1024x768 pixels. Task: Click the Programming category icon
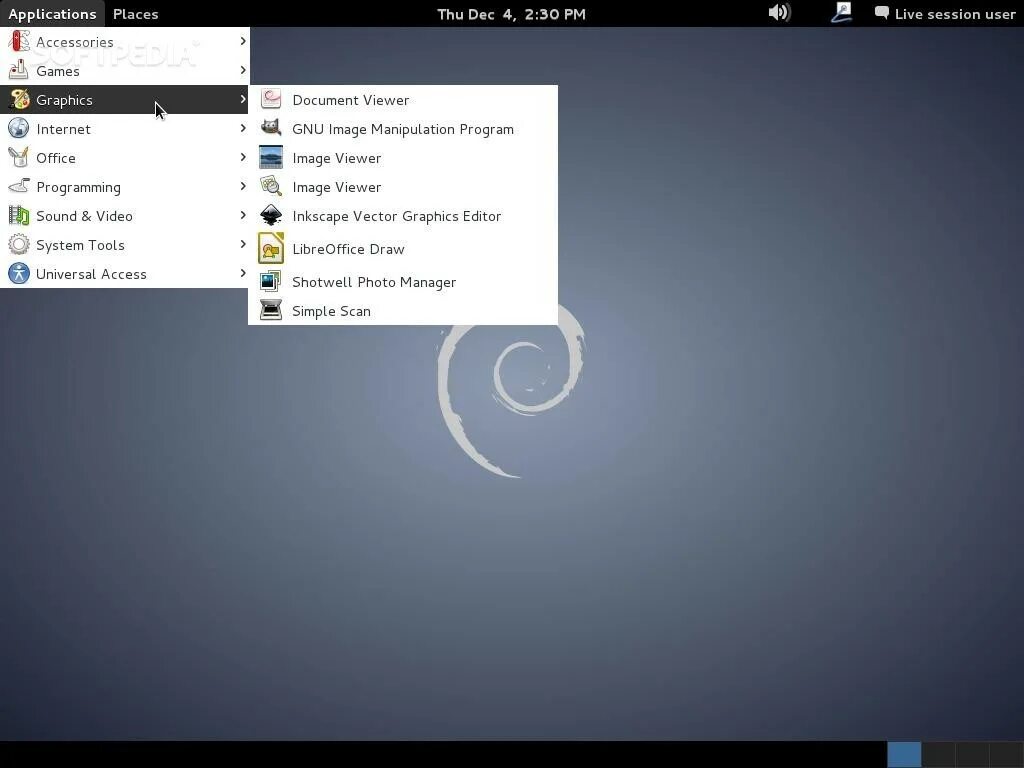(19, 187)
